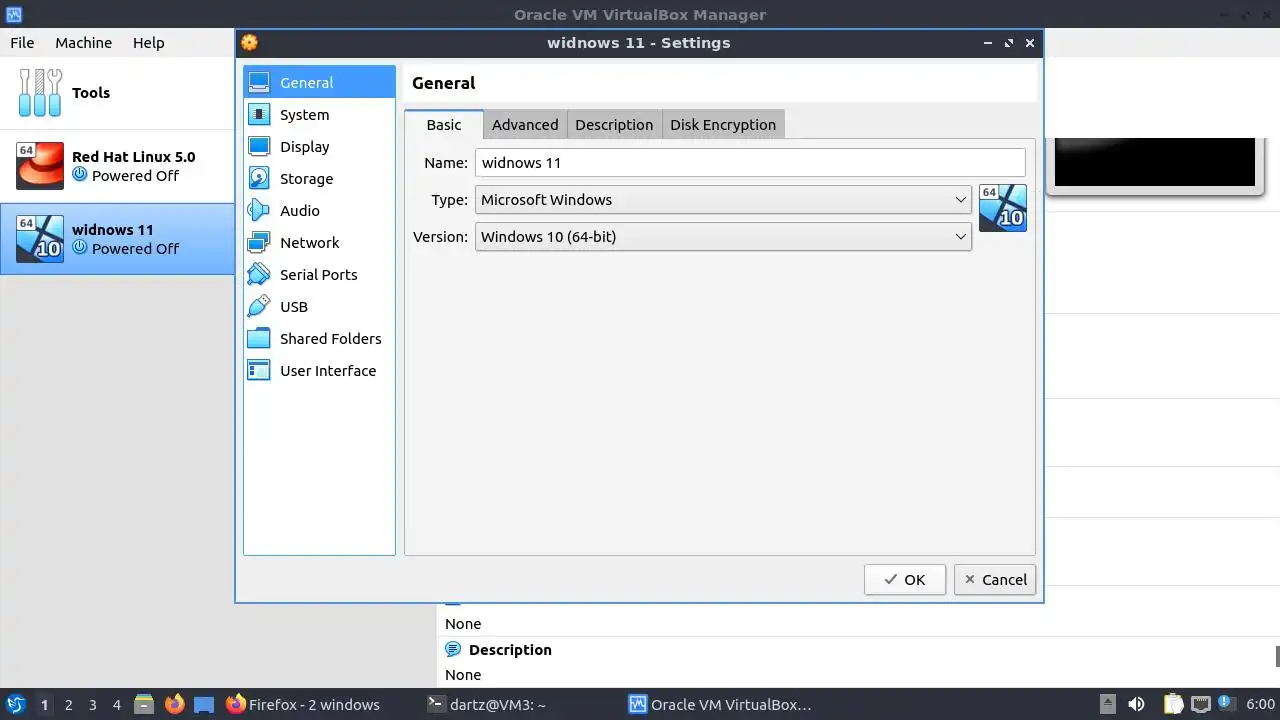Open the General settings category
Viewport: 1280px width, 720px height.
319,83
